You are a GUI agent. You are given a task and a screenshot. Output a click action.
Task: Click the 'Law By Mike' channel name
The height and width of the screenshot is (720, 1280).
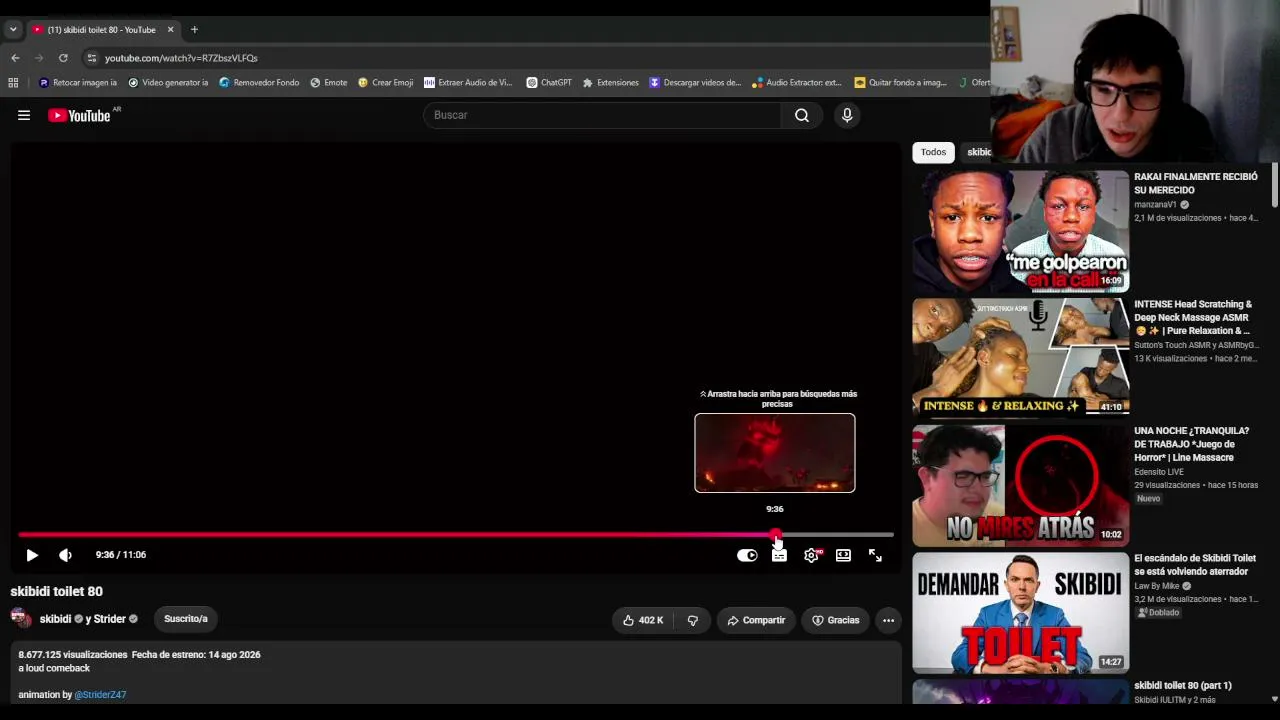(x=1156, y=586)
